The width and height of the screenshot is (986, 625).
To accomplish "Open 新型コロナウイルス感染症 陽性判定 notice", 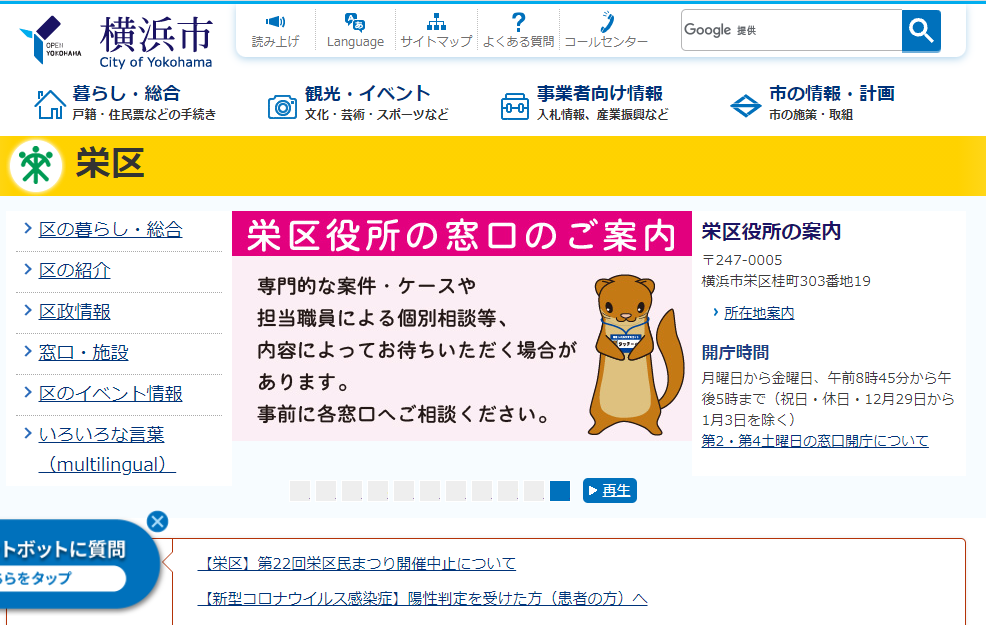I will [x=423, y=599].
